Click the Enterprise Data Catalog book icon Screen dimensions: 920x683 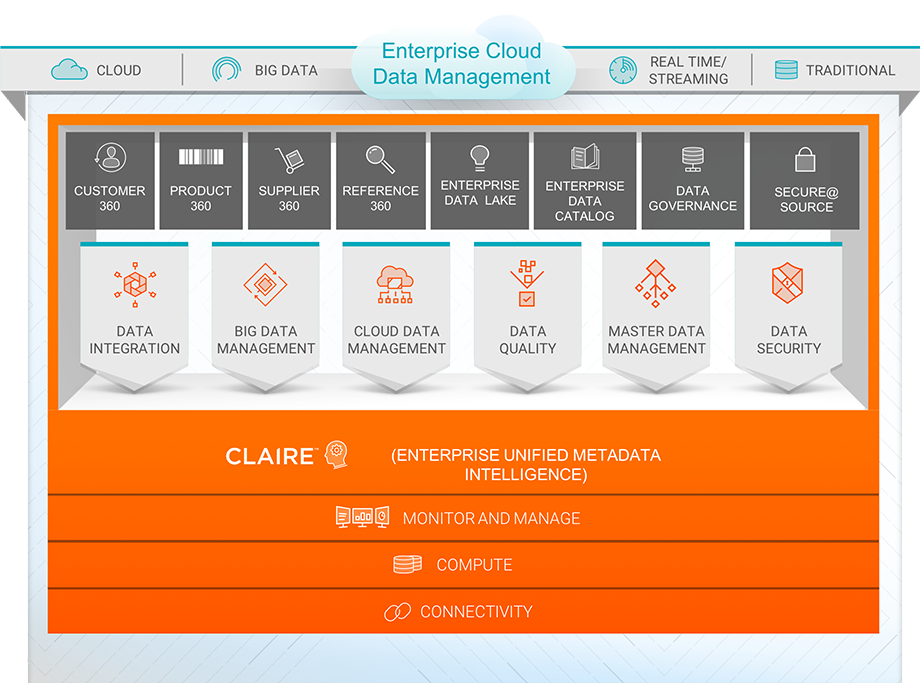(x=585, y=157)
